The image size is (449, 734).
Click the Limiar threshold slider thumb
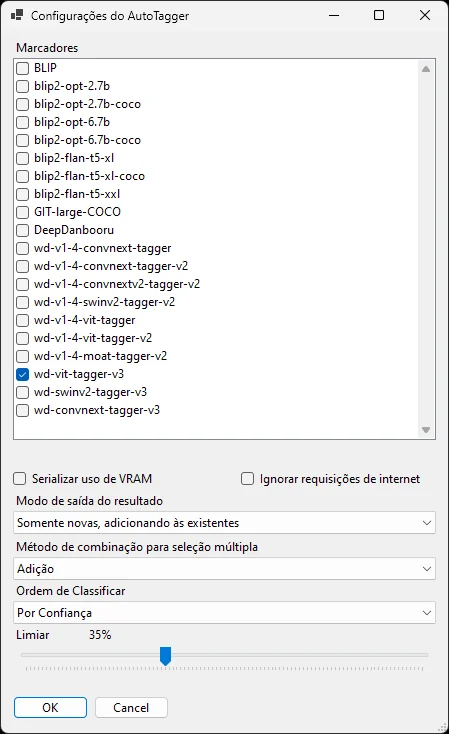(x=165, y=656)
